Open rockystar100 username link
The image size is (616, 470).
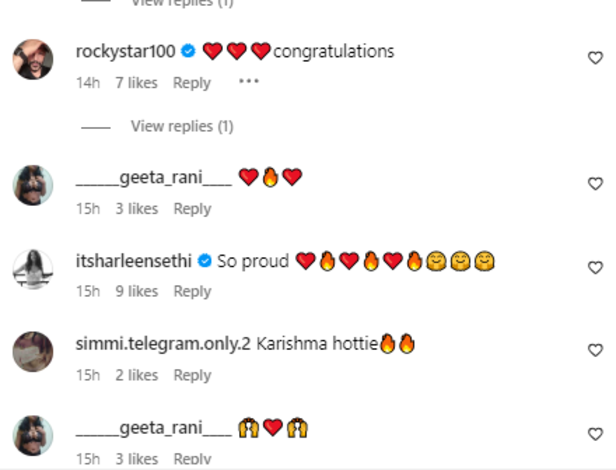pyautogui.click(x=125, y=51)
